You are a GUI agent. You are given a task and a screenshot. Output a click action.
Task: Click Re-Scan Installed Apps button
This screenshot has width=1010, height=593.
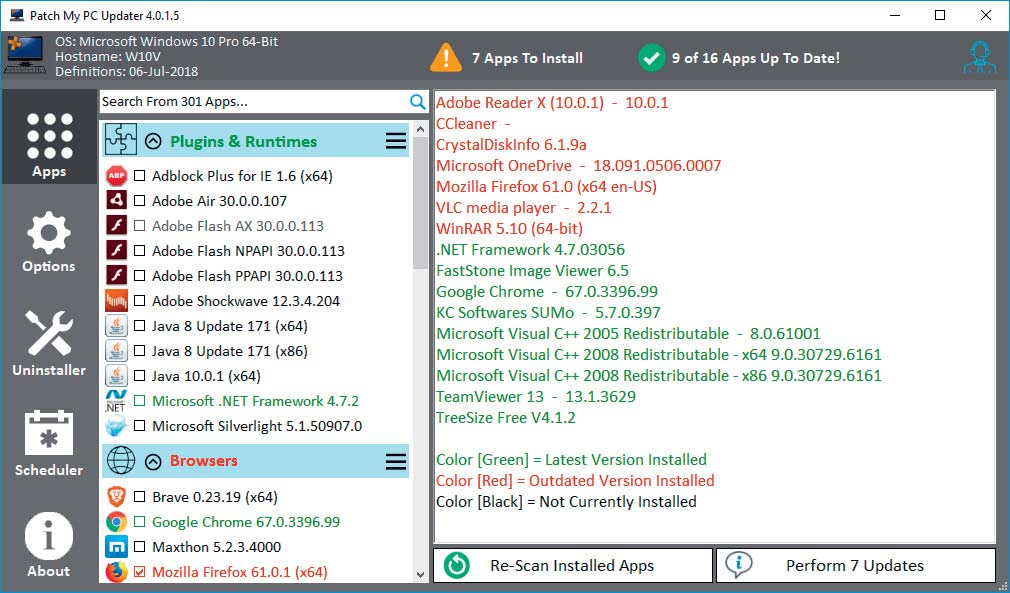click(x=573, y=565)
